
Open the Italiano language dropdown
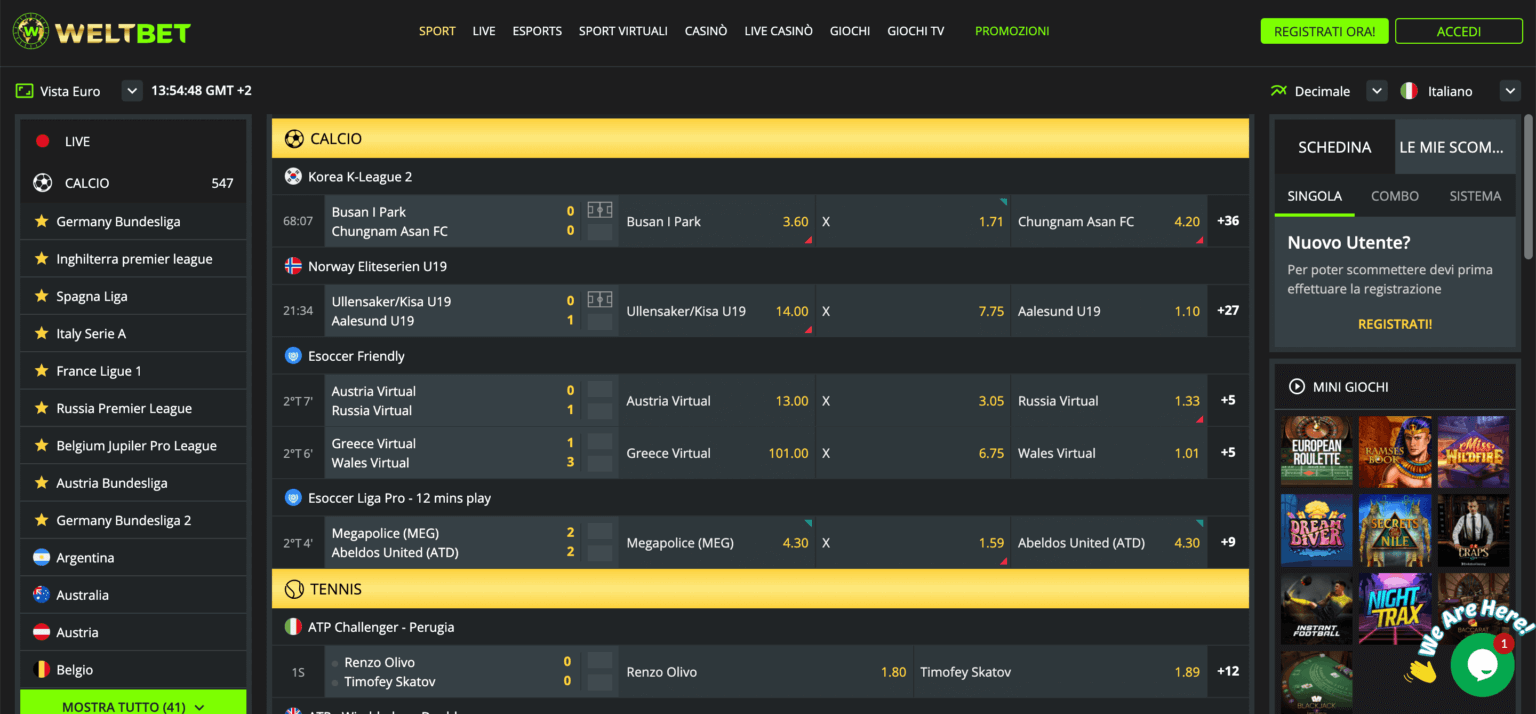point(1510,91)
